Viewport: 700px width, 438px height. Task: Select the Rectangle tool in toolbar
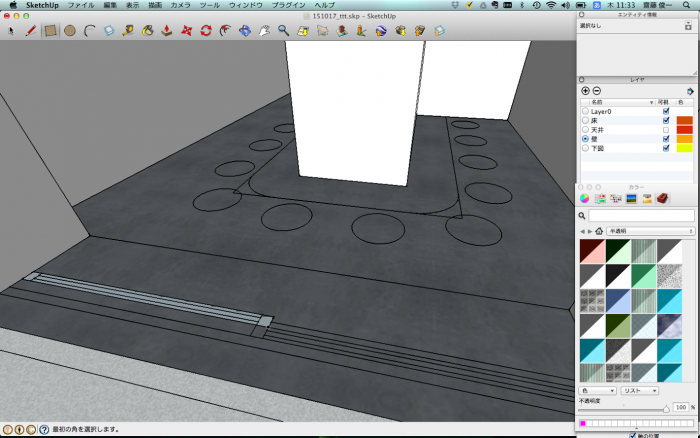pyautogui.click(x=50, y=30)
